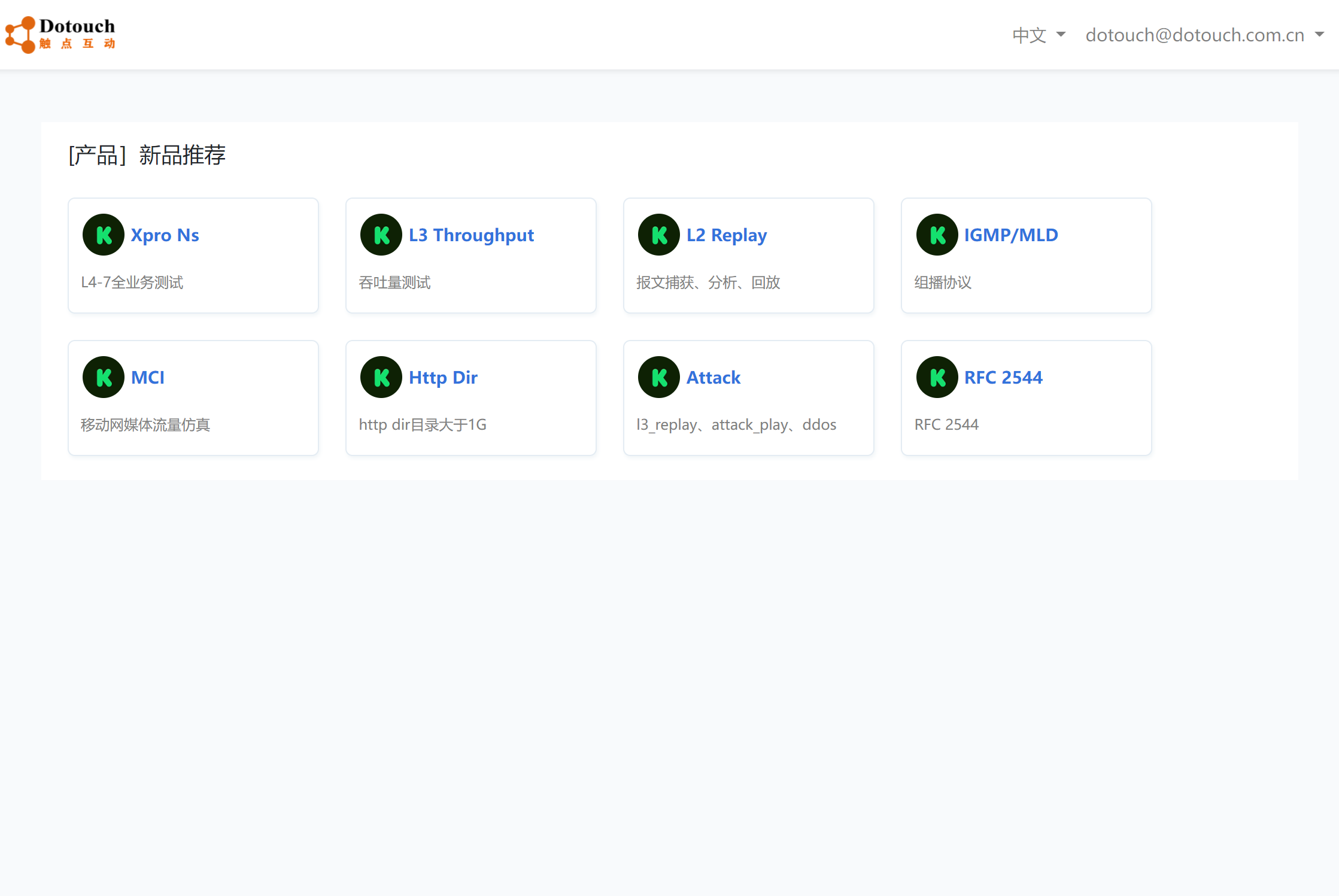The image size is (1339, 896).
Task: Click the green K icon beside Xpro Ns
Action: [104, 235]
